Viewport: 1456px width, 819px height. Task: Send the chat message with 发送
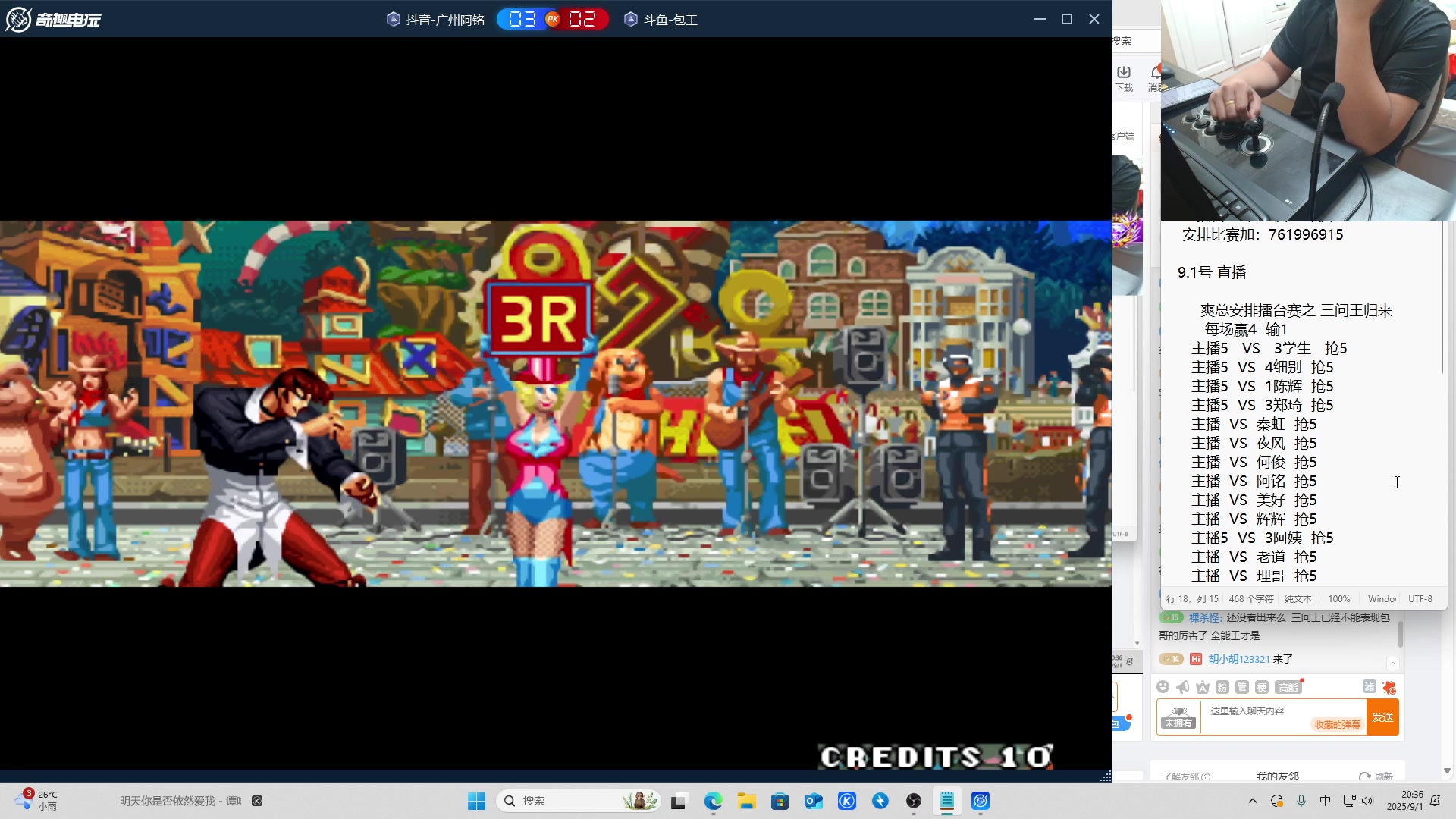[x=1382, y=717]
